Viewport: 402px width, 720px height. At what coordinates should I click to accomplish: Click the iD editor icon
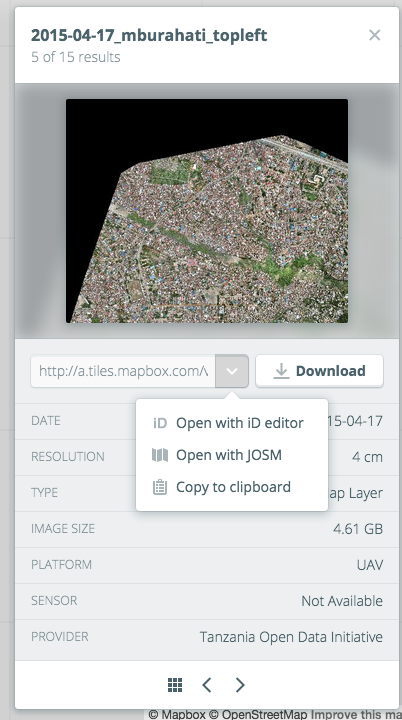coord(159,423)
